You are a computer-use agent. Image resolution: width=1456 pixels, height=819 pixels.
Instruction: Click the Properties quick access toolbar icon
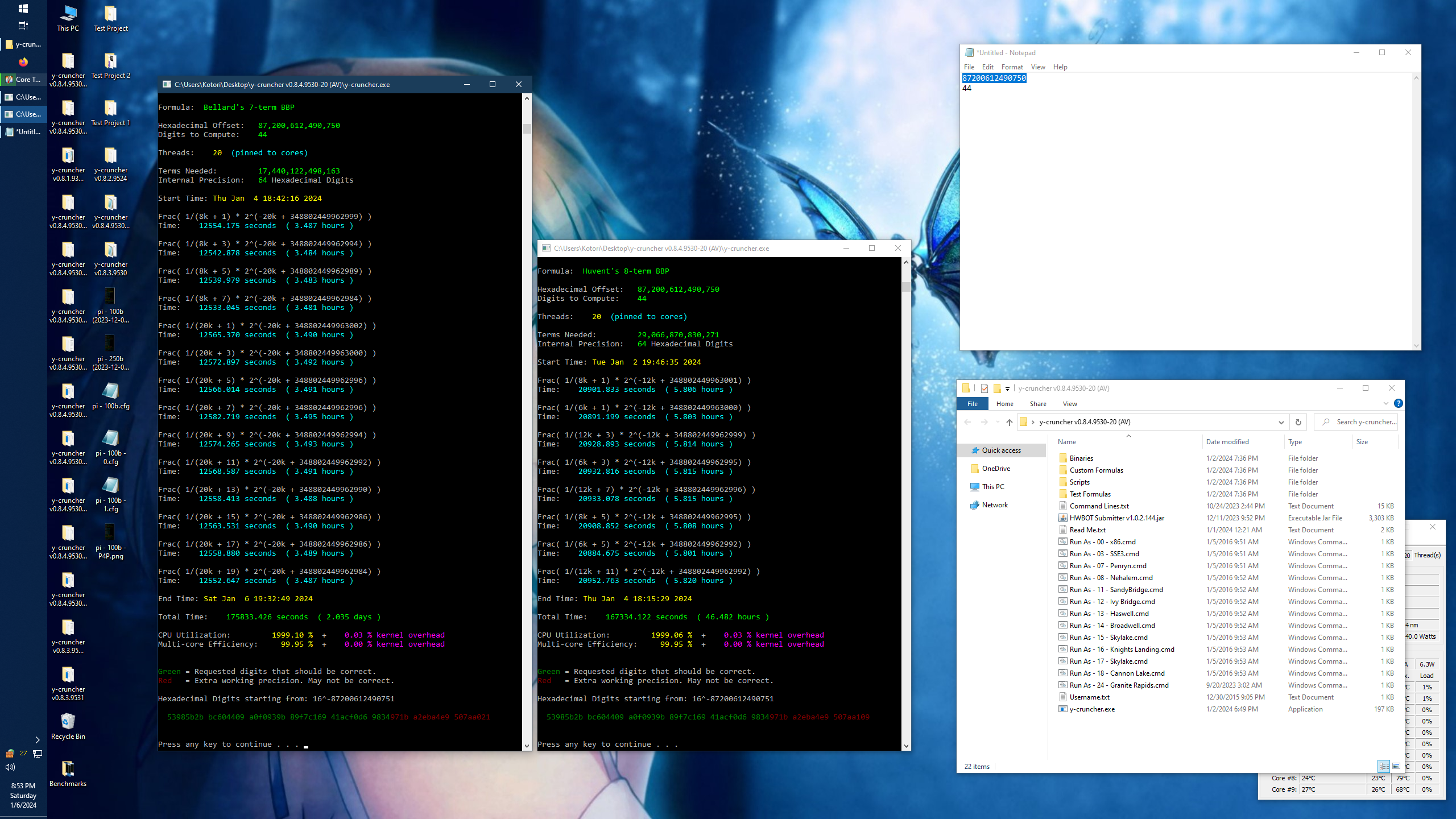(984, 388)
